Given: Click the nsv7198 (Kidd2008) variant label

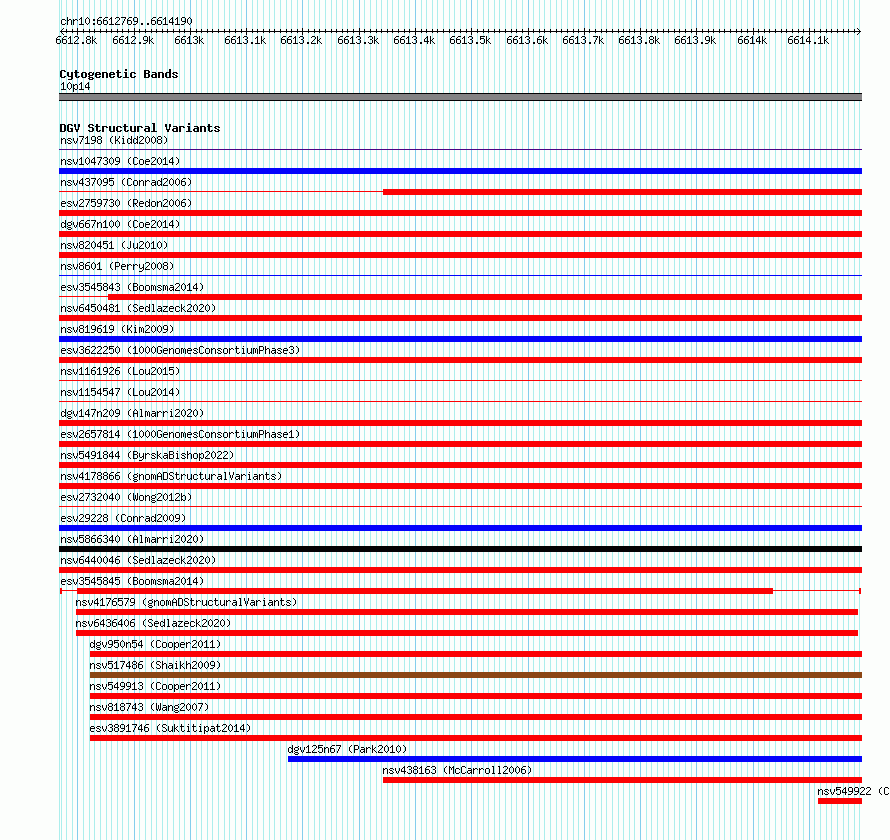Looking at the screenshot, I should [x=114, y=140].
